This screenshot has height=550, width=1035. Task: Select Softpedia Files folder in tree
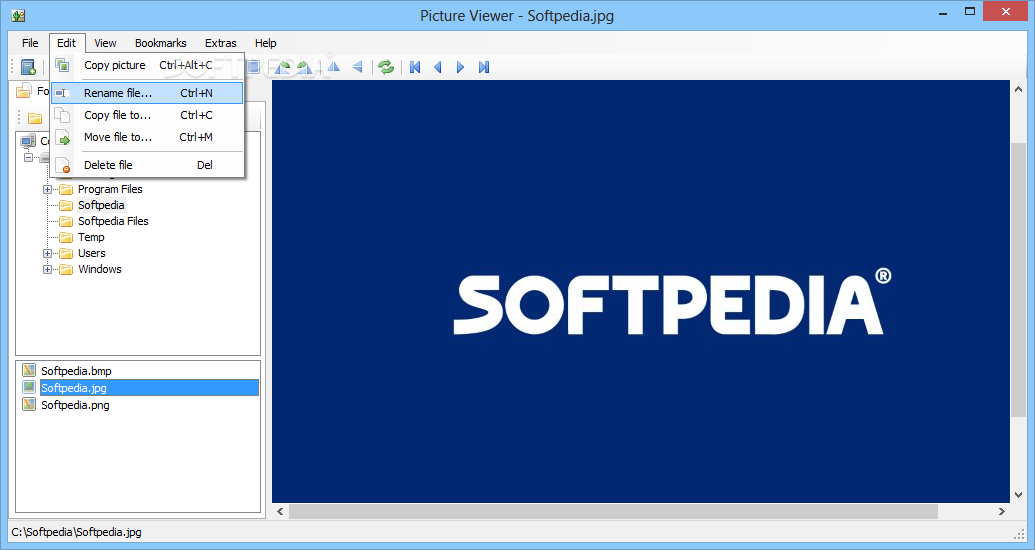(113, 221)
